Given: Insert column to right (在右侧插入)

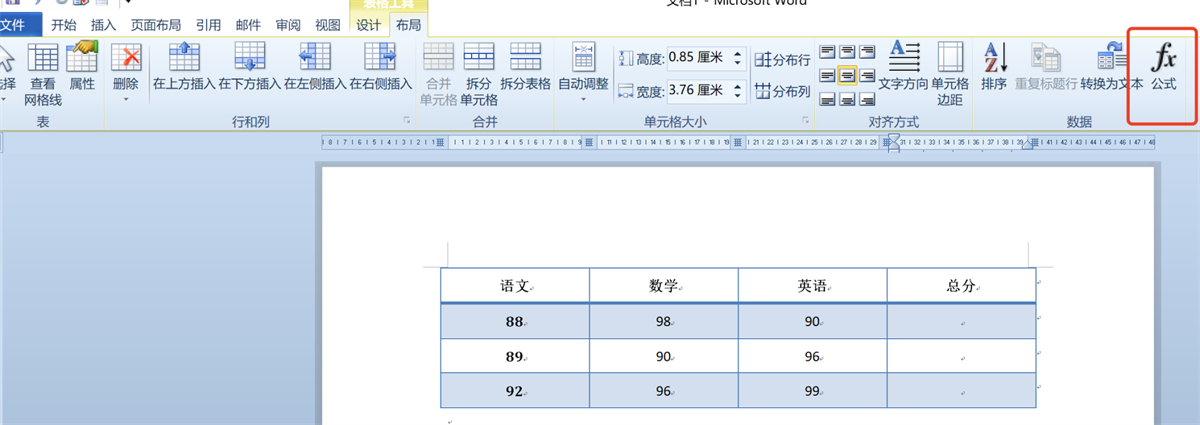Looking at the screenshot, I should [381, 66].
